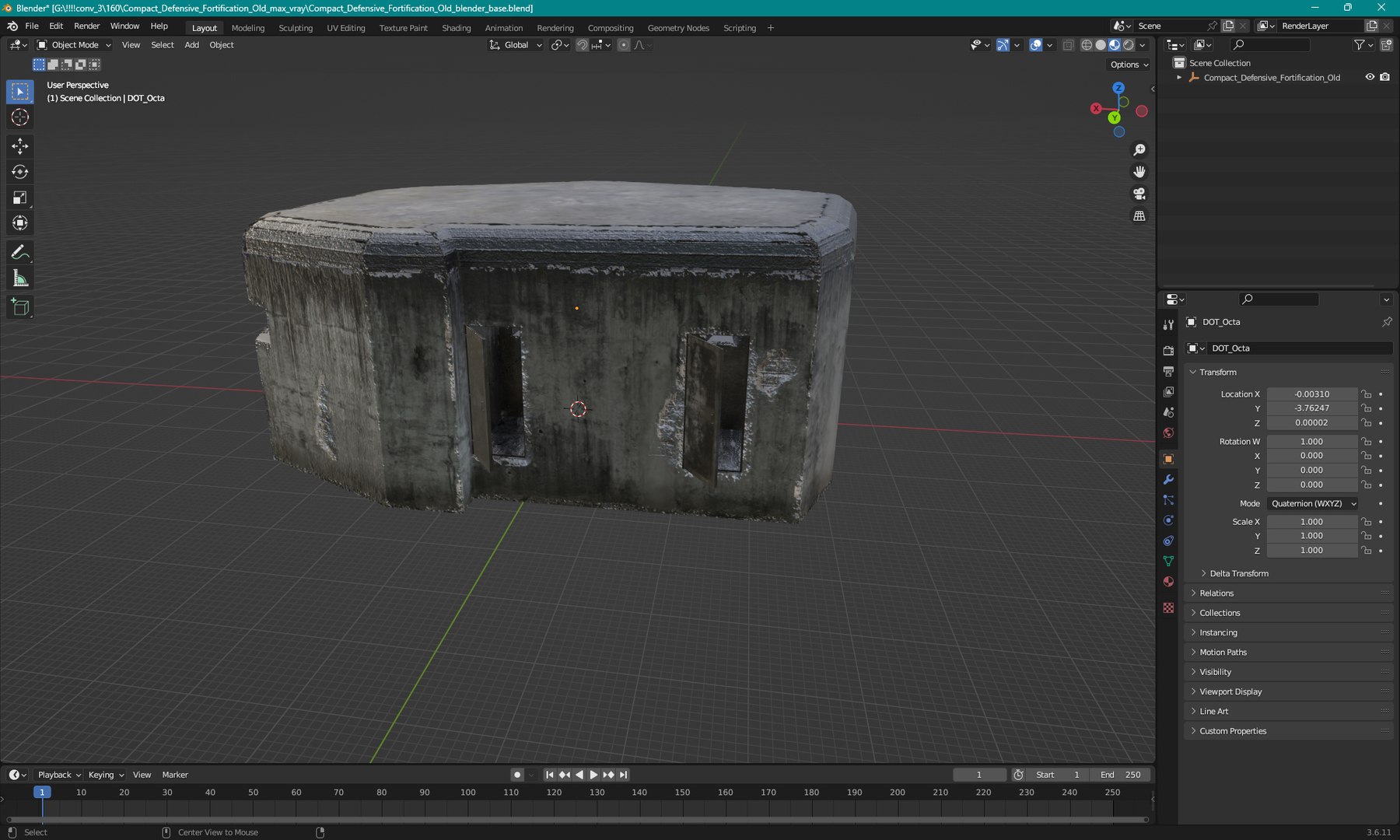
Task: Toggle lock on Location X
Action: coord(1367,394)
